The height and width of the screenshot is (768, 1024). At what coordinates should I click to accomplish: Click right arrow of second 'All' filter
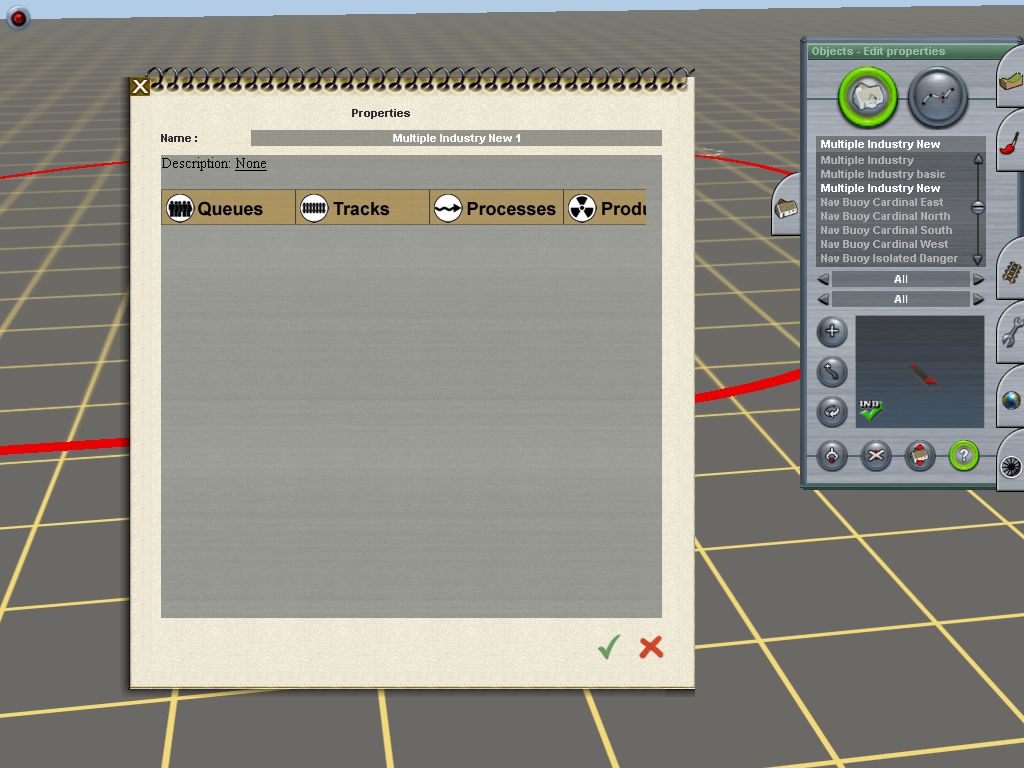click(978, 299)
